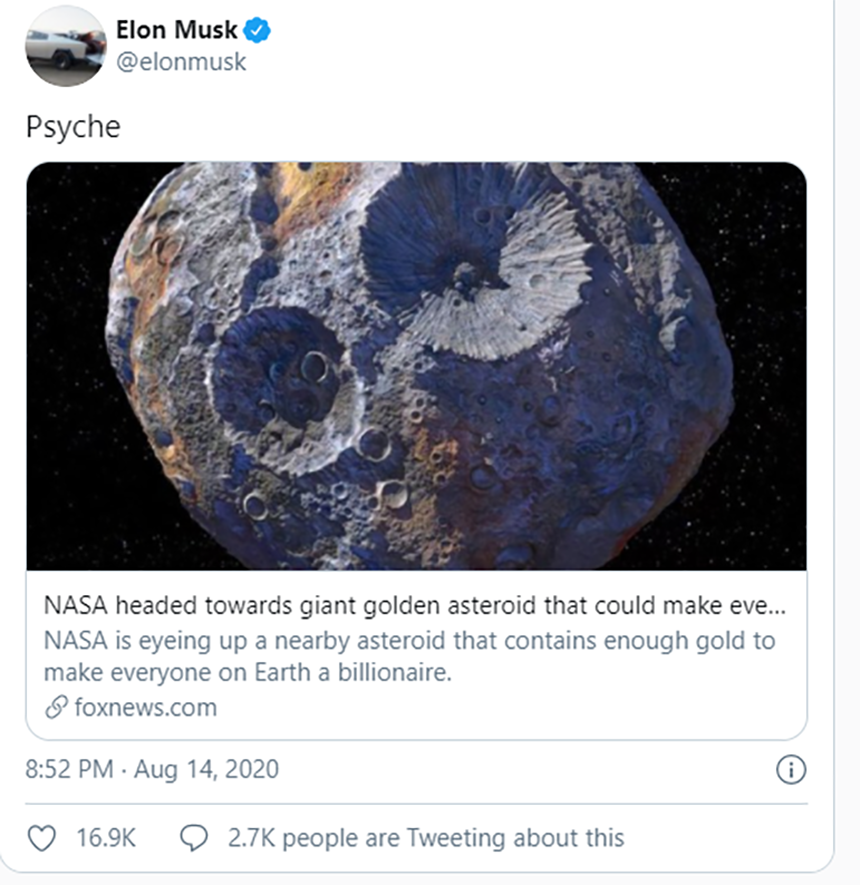Image resolution: width=860 pixels, height=885 pixels.
Task: Open Elon Musk's profile avatar picture
Action: click(x=66, y=46)
